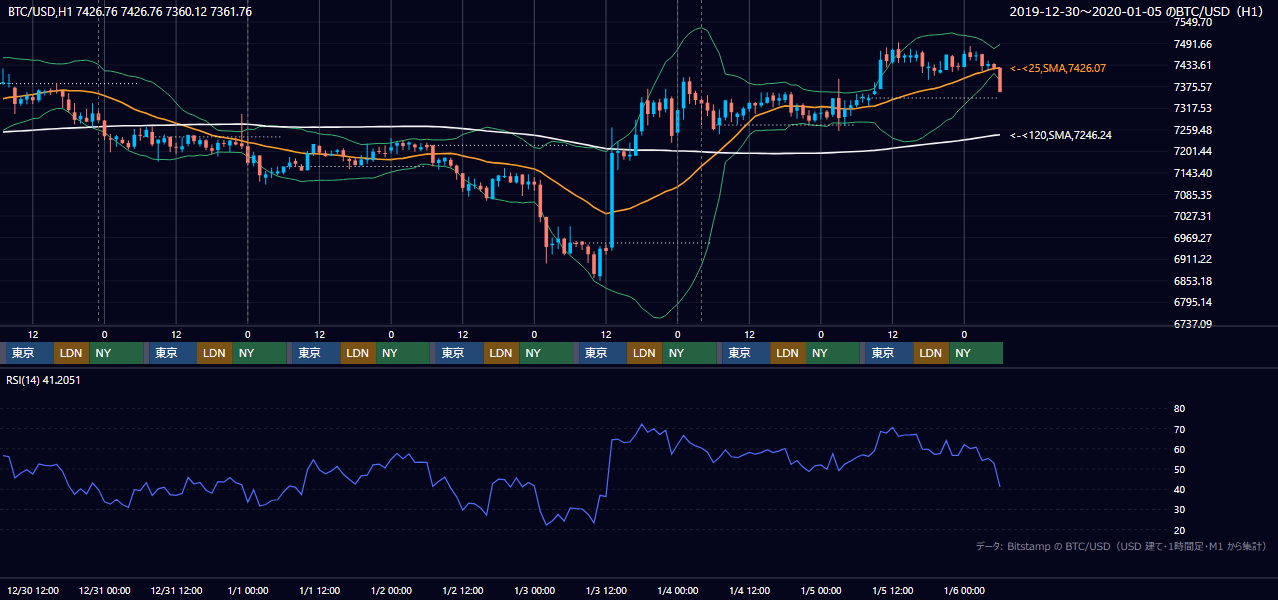
Task: Click the 1/4 00:00 date label
Action: coord(680,591)
